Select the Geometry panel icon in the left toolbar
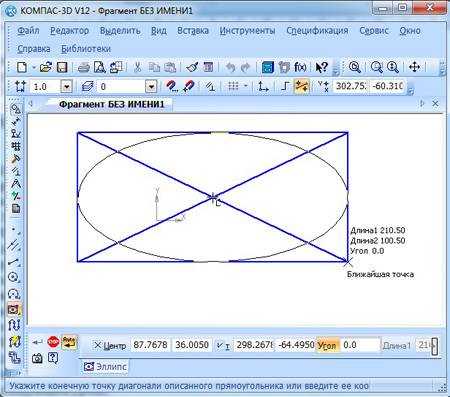This screenshot has height=397, width=450. [15, 109]
